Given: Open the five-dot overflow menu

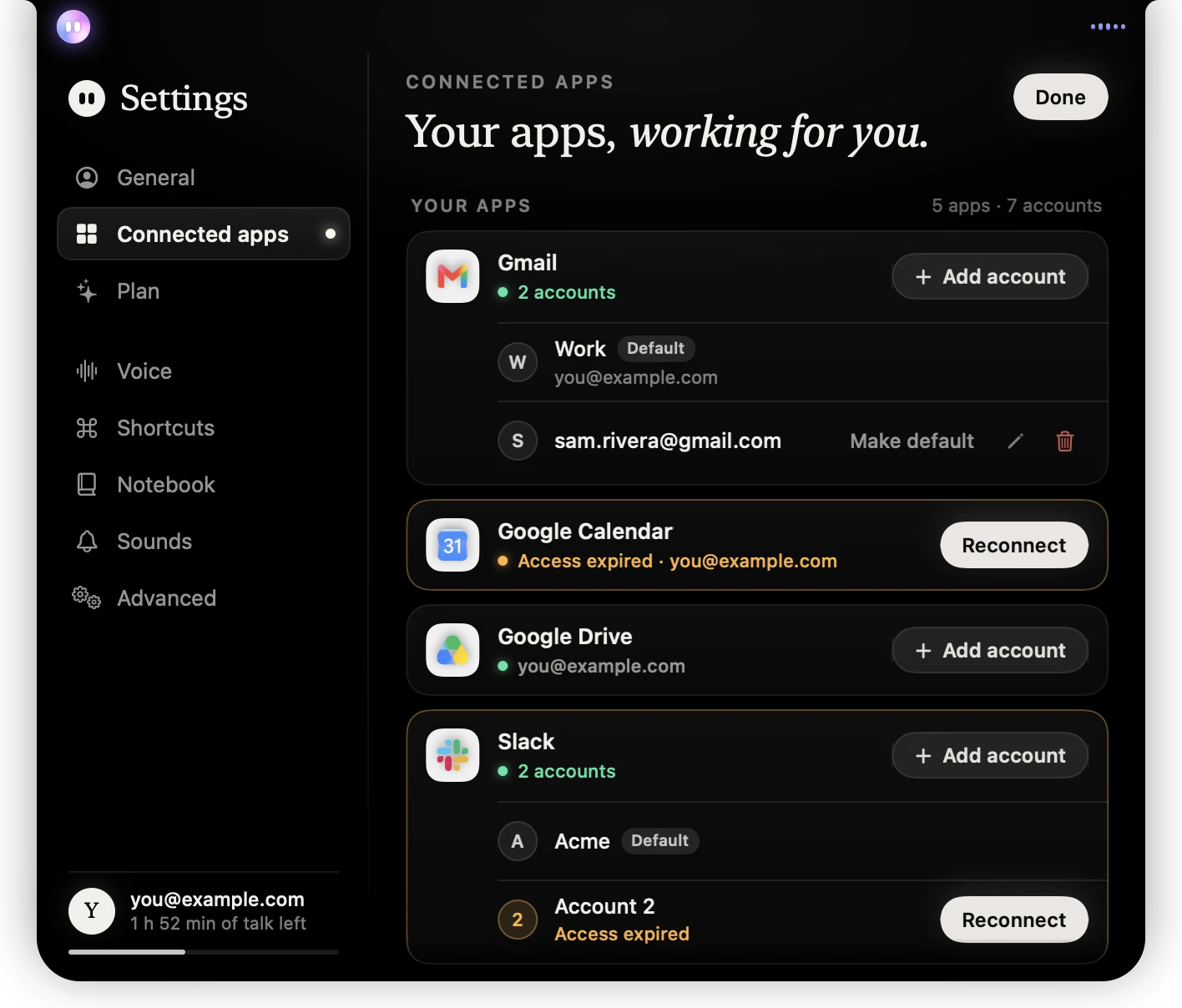Looking at the screenshot, I should coord(1108,27).
